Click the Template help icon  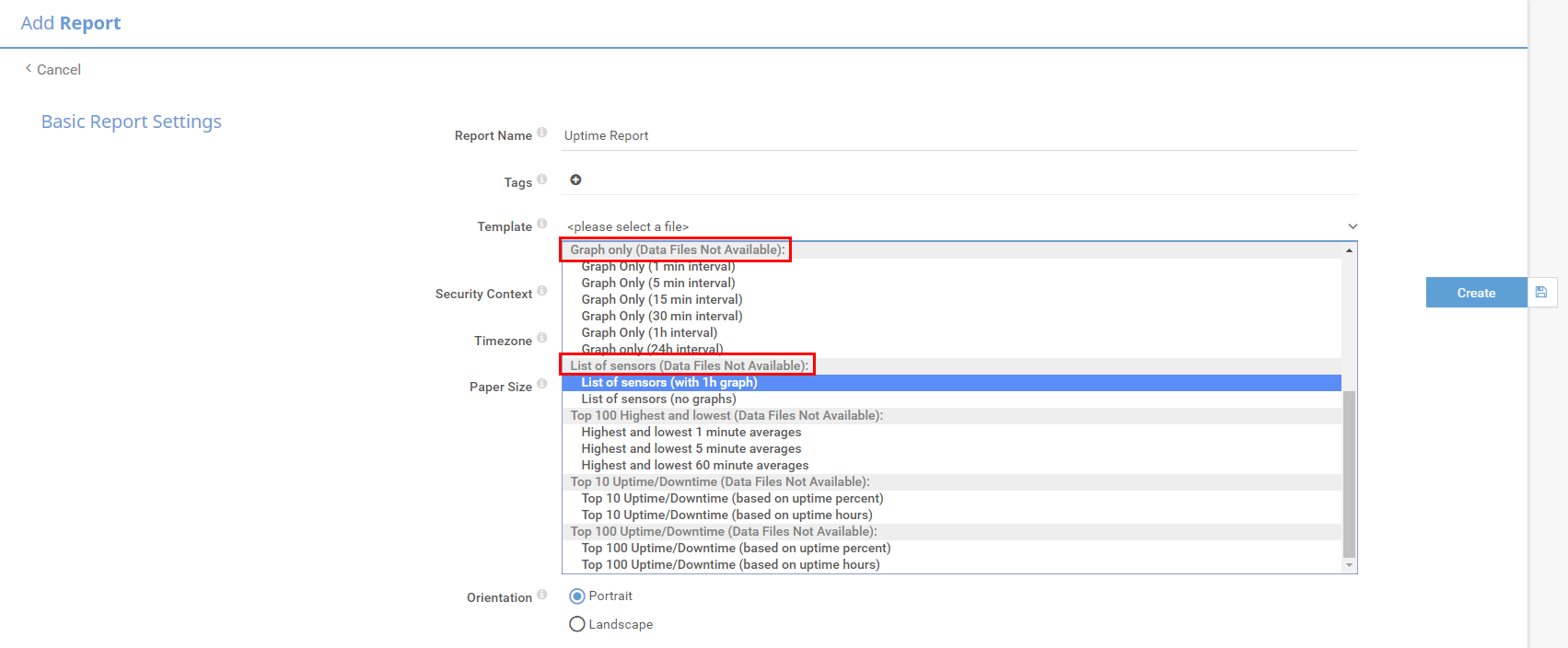coord(542,224)
